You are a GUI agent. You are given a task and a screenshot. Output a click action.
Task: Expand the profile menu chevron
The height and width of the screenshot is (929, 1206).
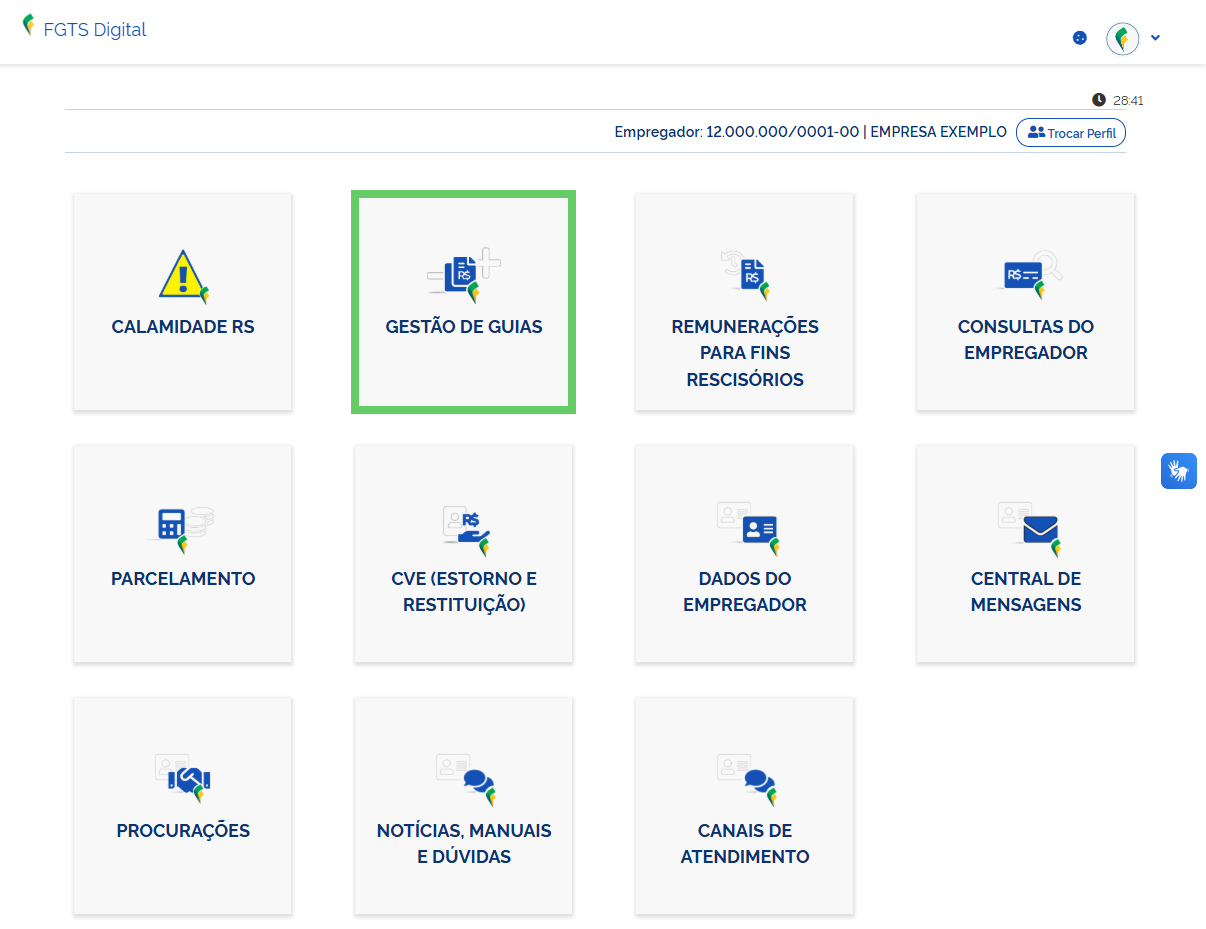1155,38
